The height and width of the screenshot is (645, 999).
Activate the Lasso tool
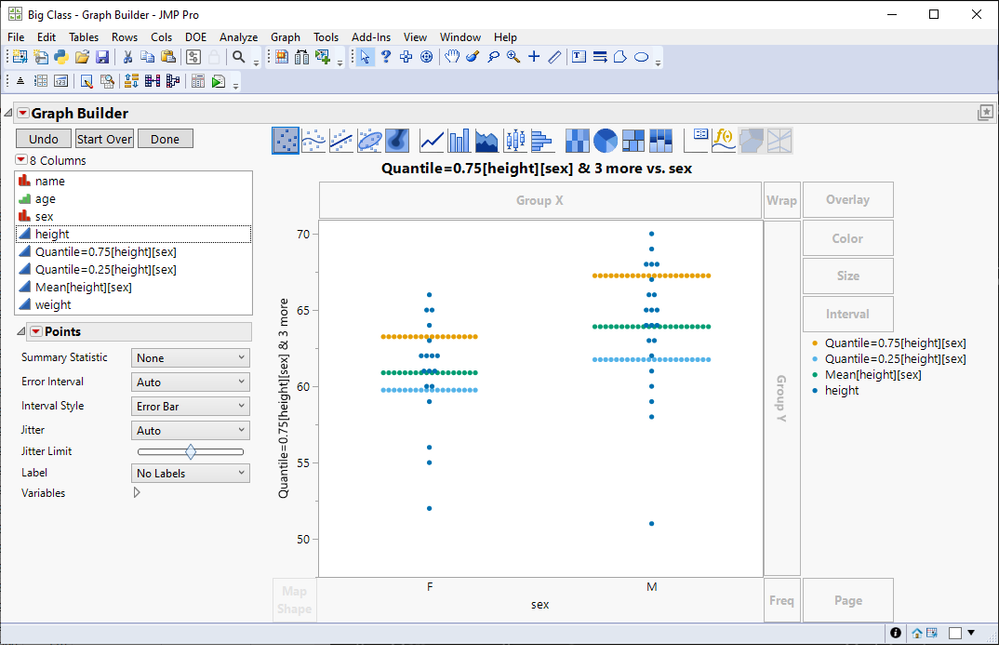[493, 57]
